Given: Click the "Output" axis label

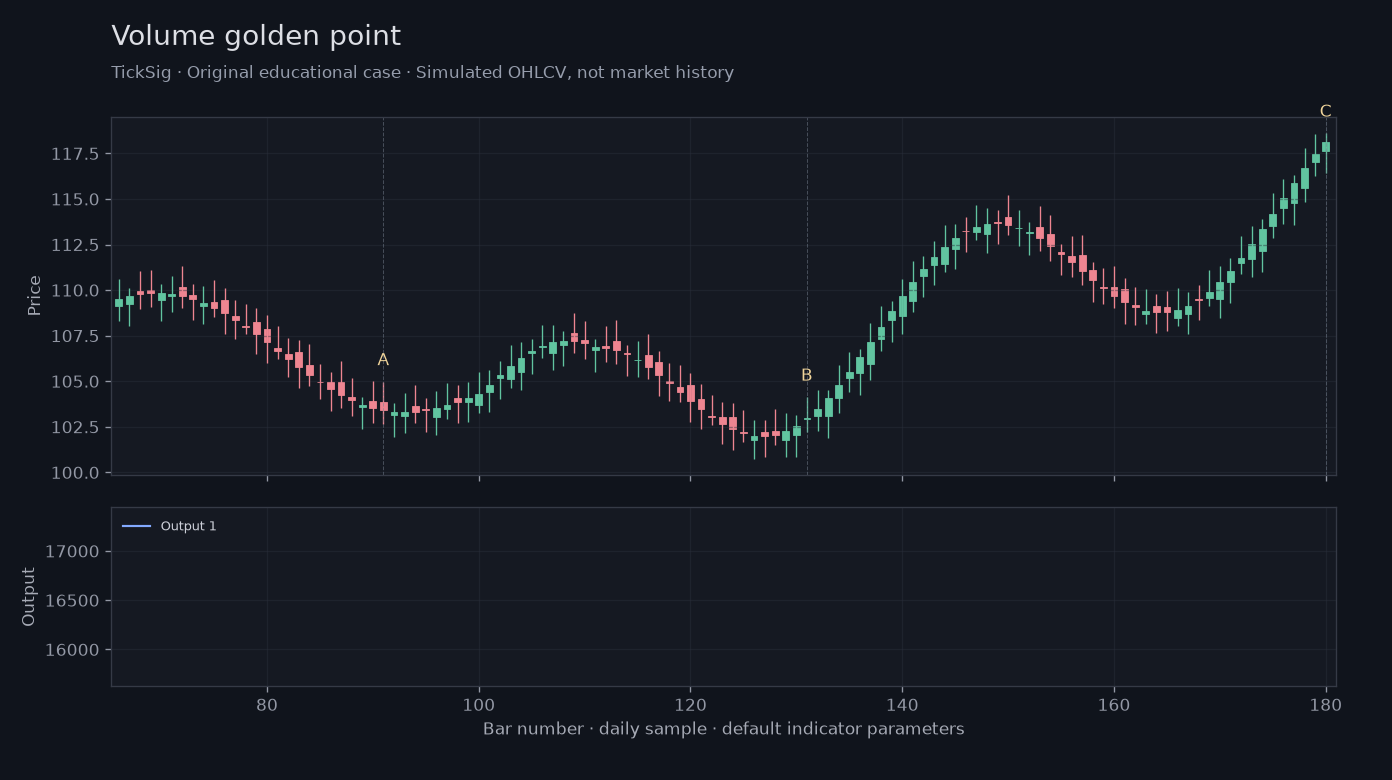Looking at the screenshot, I should [29, 597].
